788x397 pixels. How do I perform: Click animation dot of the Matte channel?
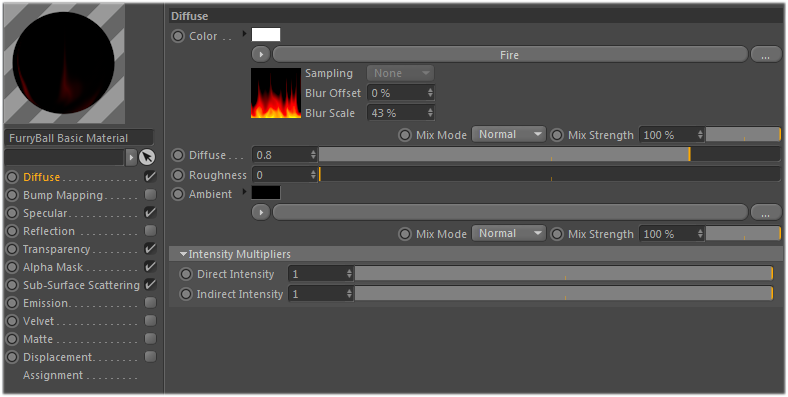pyautogui.click(x=12, y=339)
